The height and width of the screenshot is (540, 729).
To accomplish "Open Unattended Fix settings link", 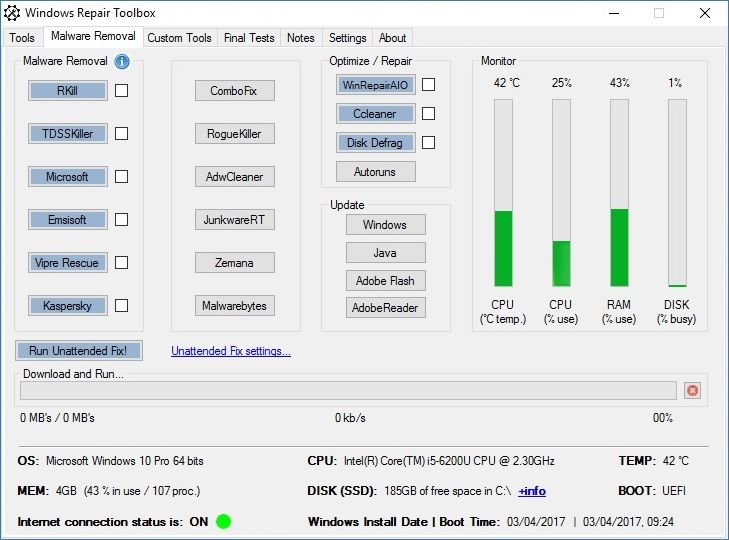I will [231, 351].
